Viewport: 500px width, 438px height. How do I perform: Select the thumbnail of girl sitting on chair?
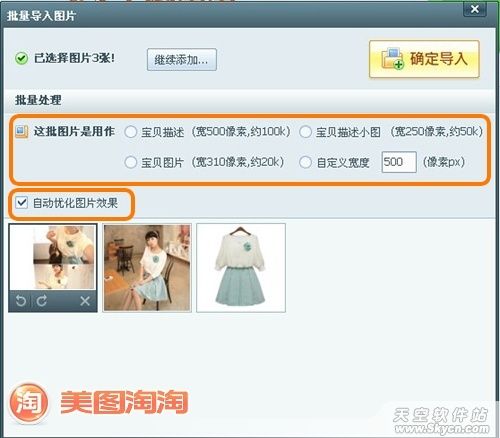[147, 268]
